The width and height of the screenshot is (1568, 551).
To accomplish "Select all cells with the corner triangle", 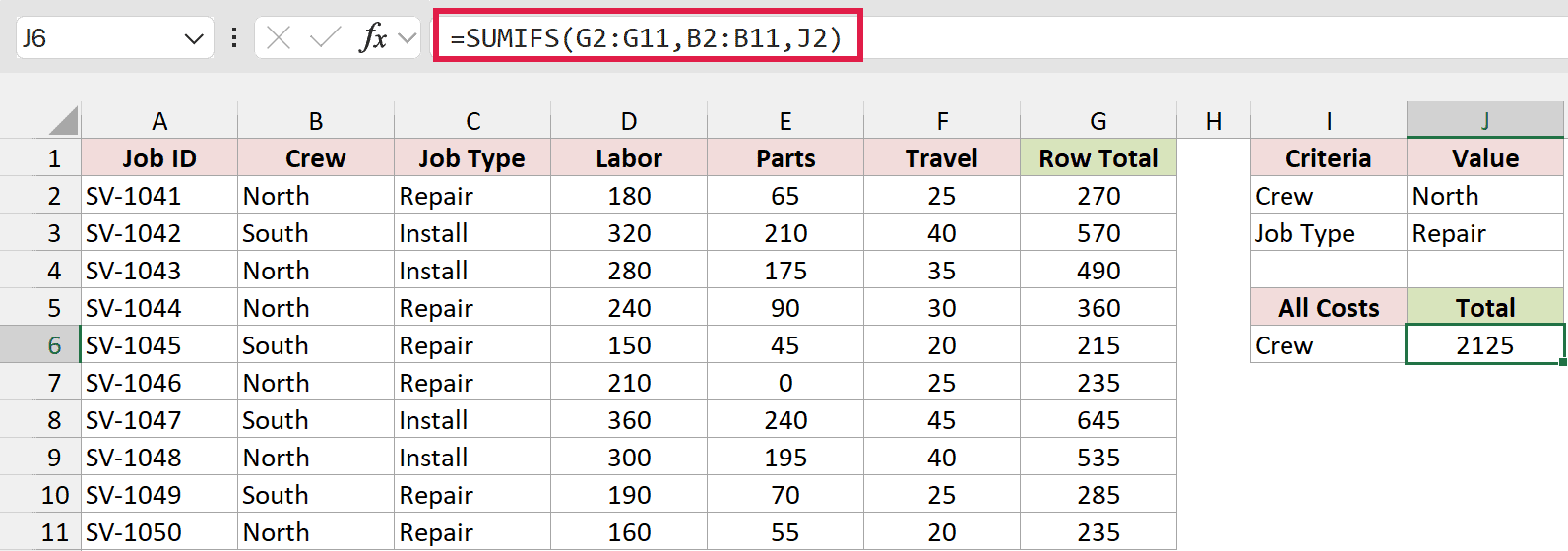I will (63, 121).
